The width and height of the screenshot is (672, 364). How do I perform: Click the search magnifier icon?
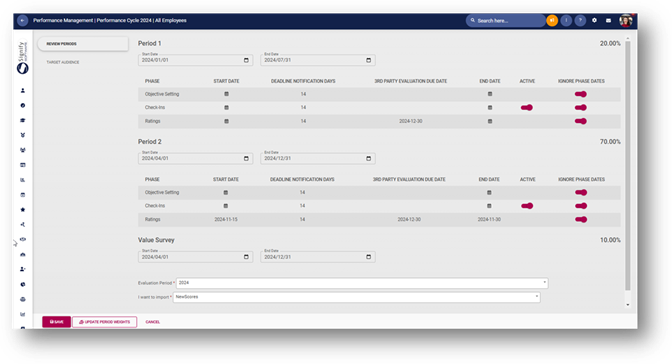click(x=473, y=20)
